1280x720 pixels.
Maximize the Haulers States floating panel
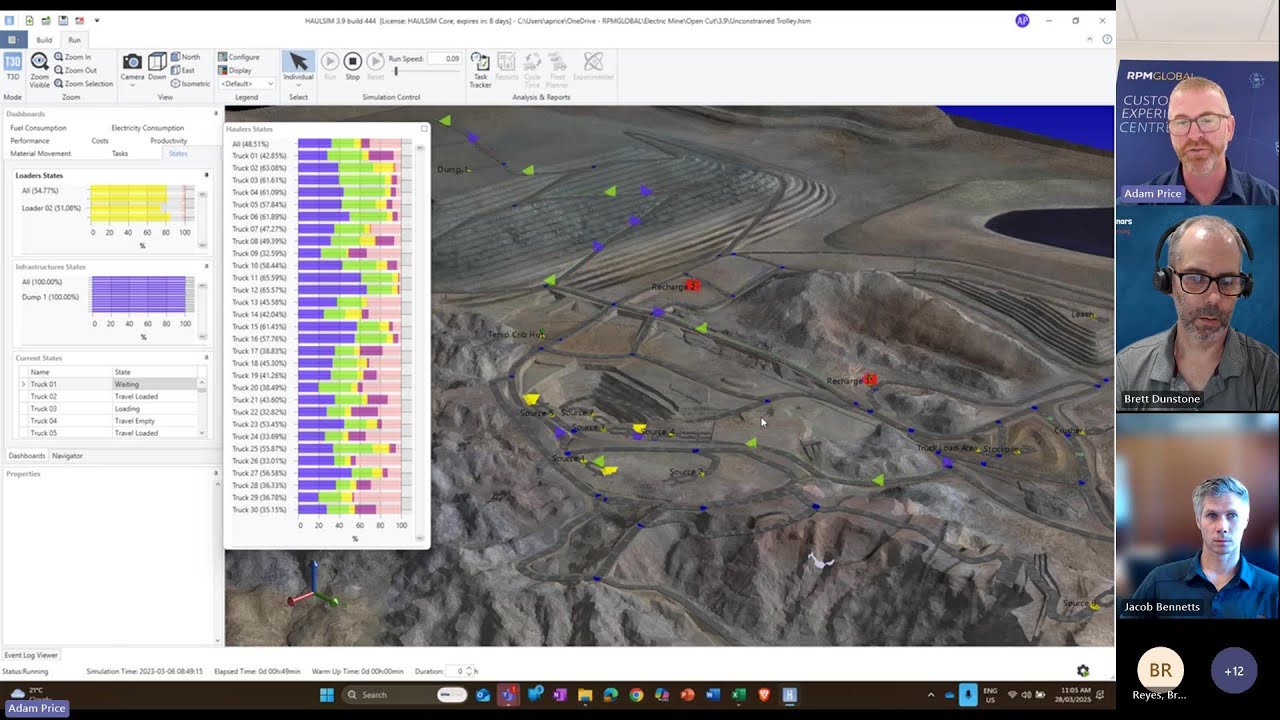tap(424, 128)
